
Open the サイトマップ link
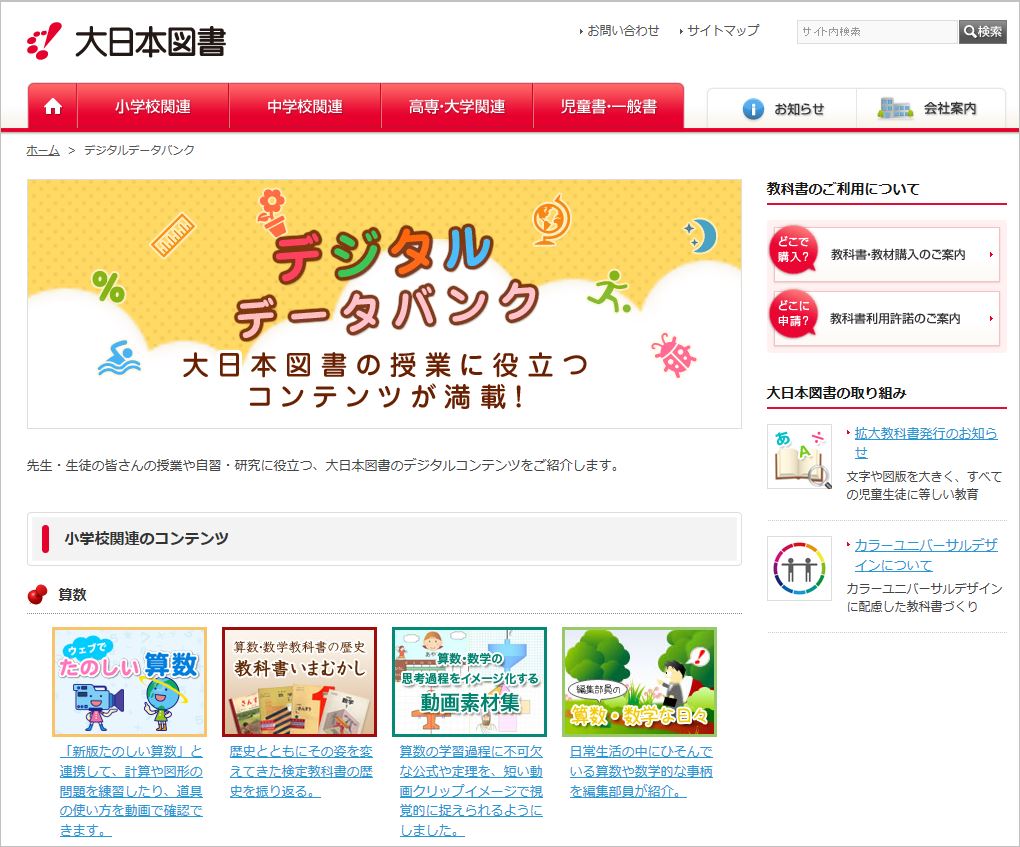coord(722,31)
